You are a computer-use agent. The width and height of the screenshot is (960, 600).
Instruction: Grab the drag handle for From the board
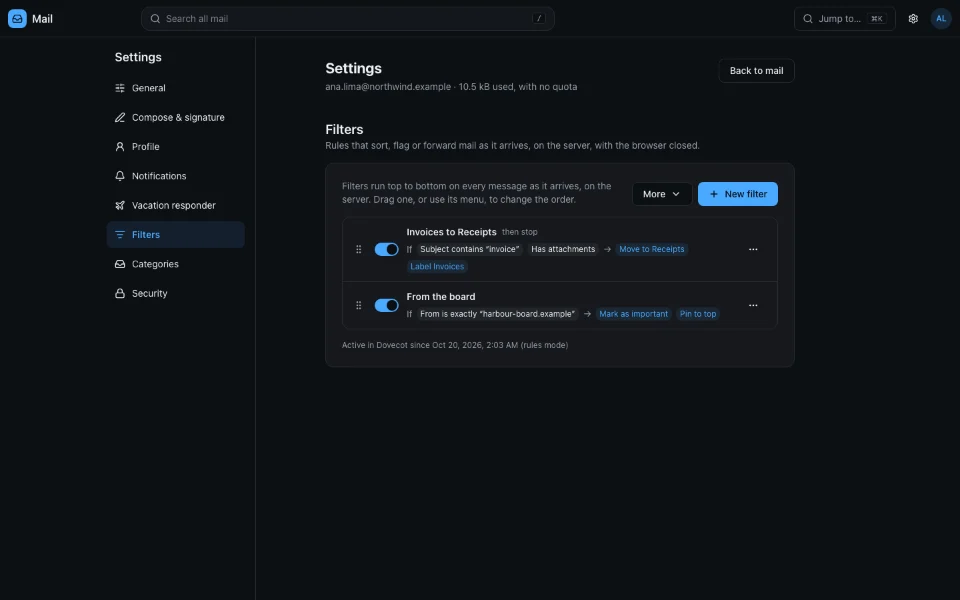point(359,305)
